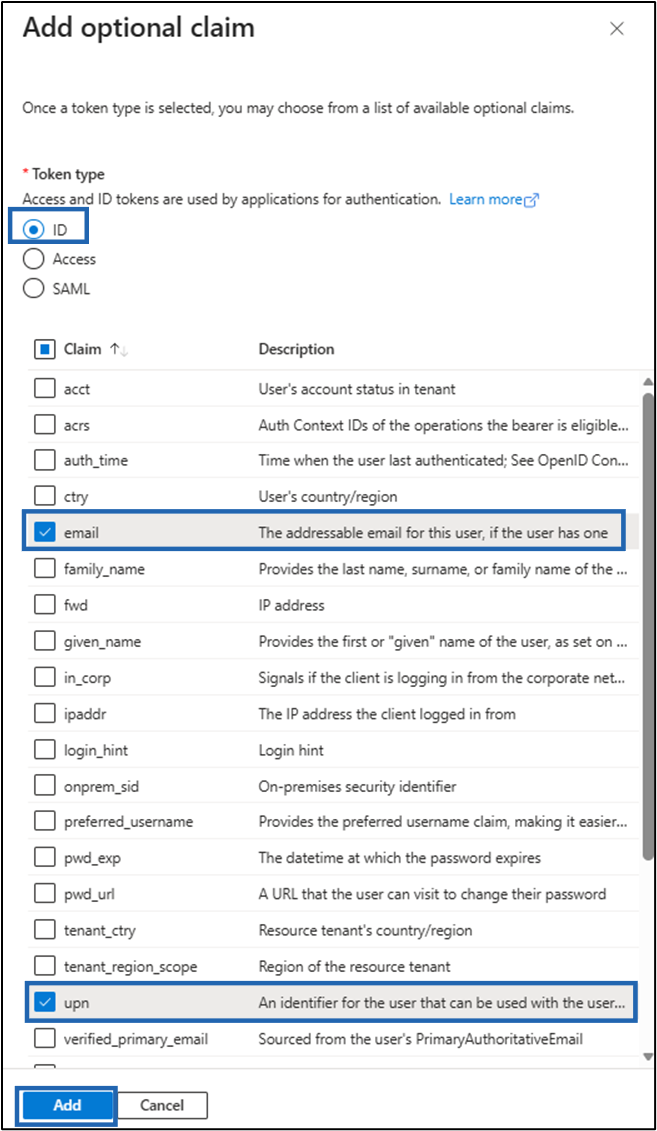
Task: Click the 'User's country/region' description
Action: click(x=328, y=497)
